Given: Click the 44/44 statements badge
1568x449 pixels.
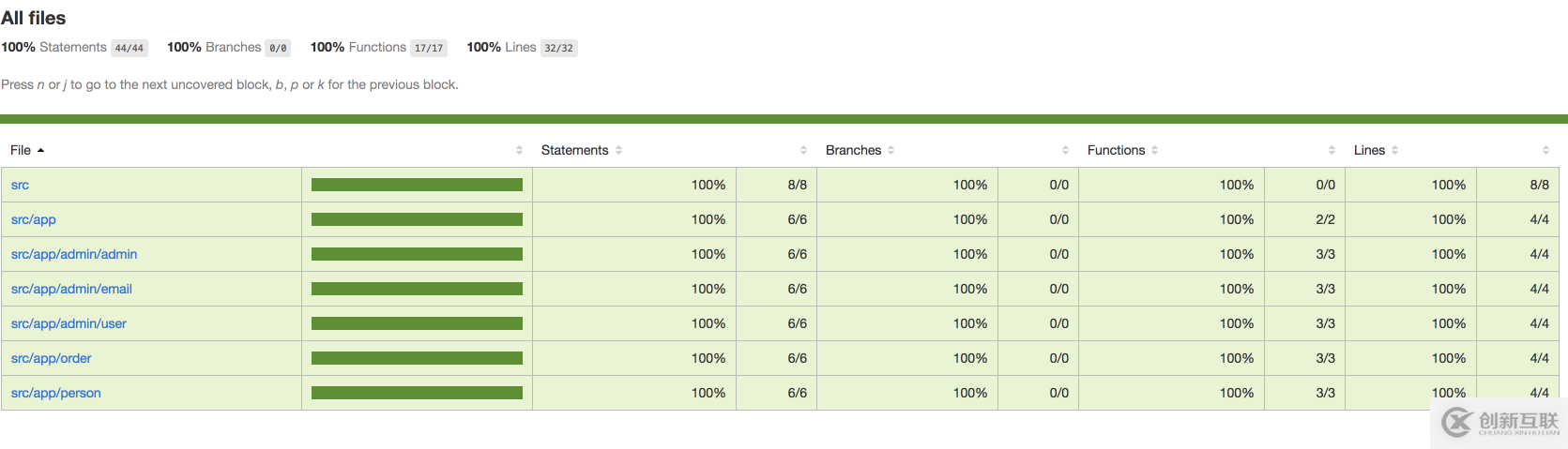Looking at the screenshot, I should point(129,48).
